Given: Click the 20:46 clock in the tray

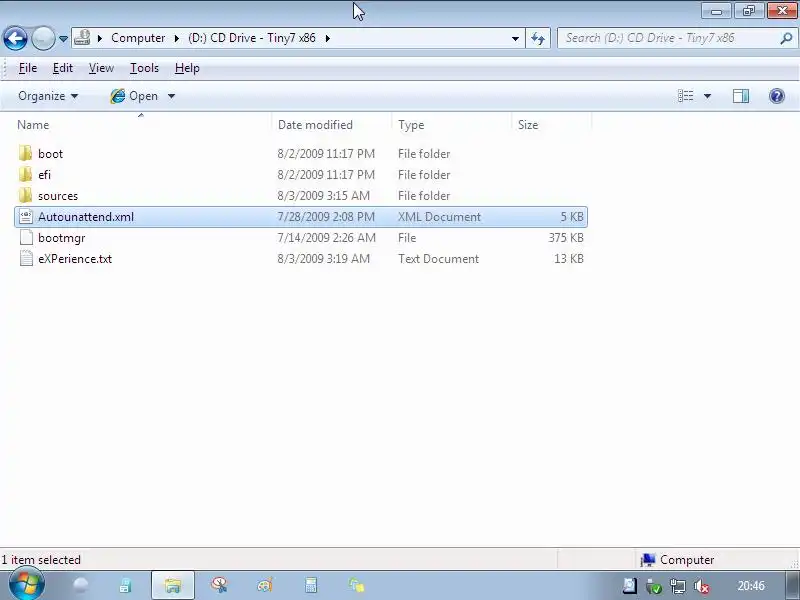Looking at the screenshot, I should 751,586.
